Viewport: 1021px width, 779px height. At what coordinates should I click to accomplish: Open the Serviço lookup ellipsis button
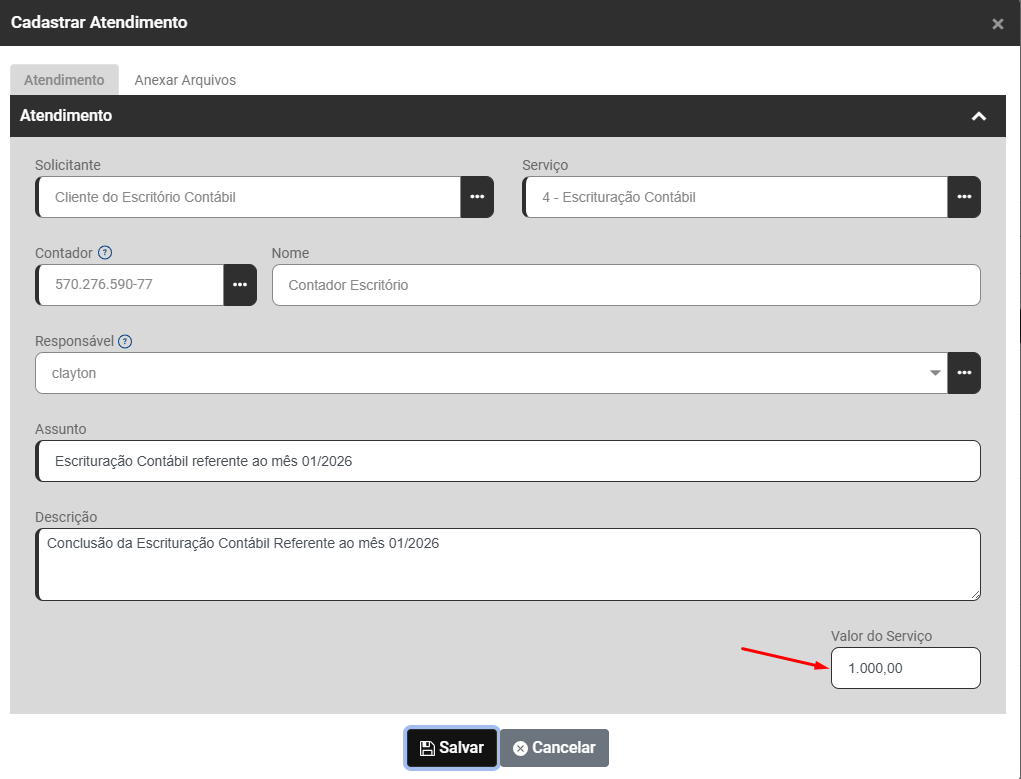[964, 197]
